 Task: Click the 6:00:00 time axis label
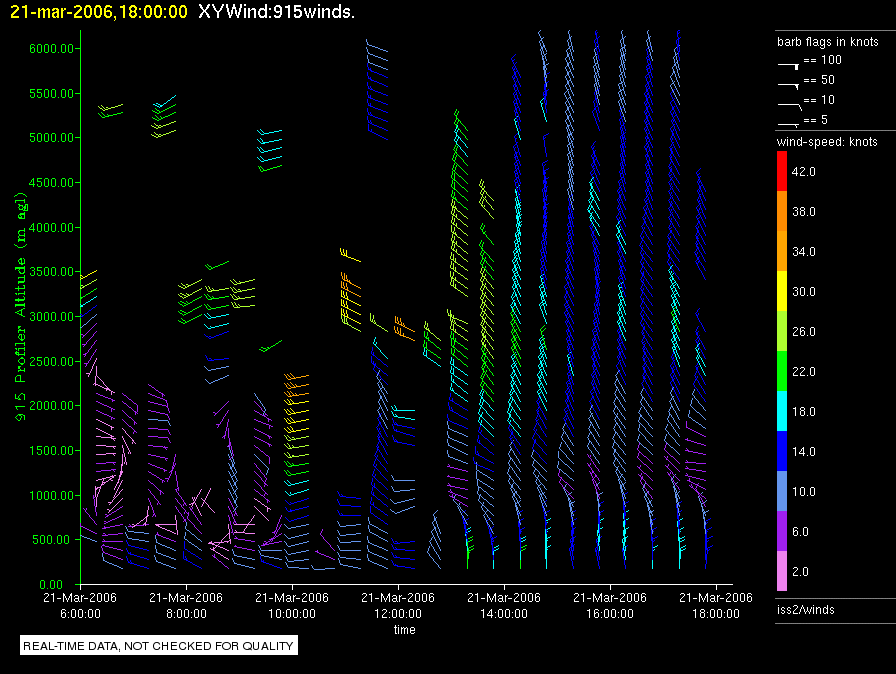pos(80,613)
